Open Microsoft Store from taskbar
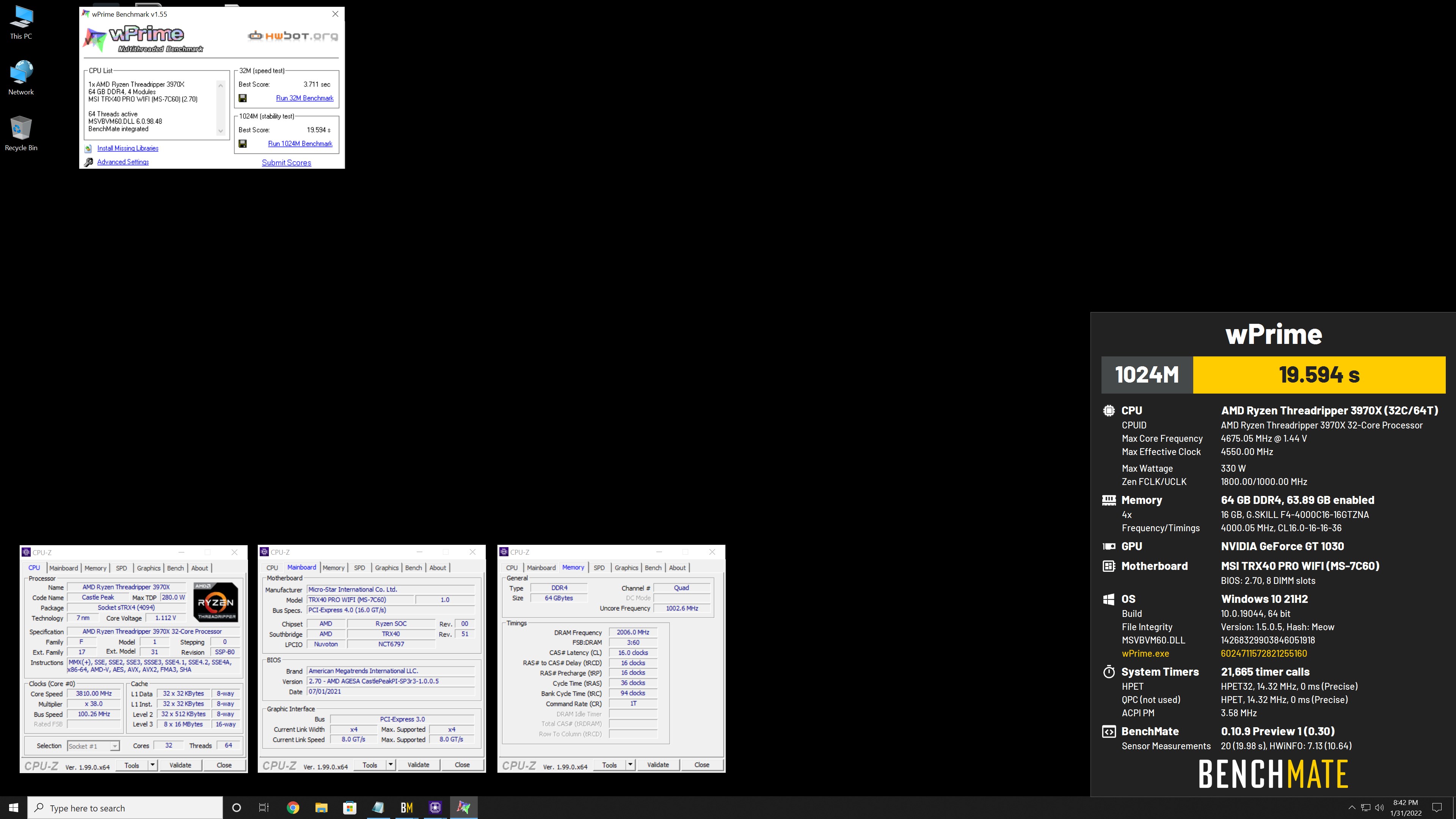 [350, 808]
